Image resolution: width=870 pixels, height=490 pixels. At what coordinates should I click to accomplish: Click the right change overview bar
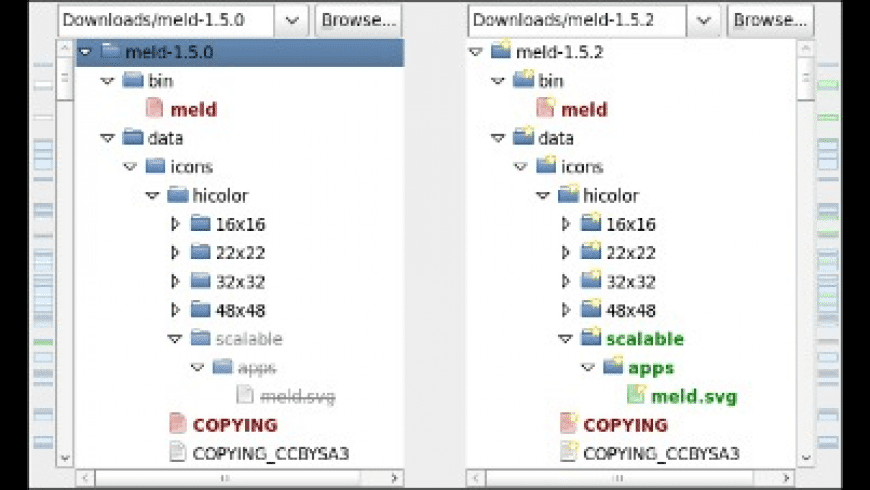[828, 255]
